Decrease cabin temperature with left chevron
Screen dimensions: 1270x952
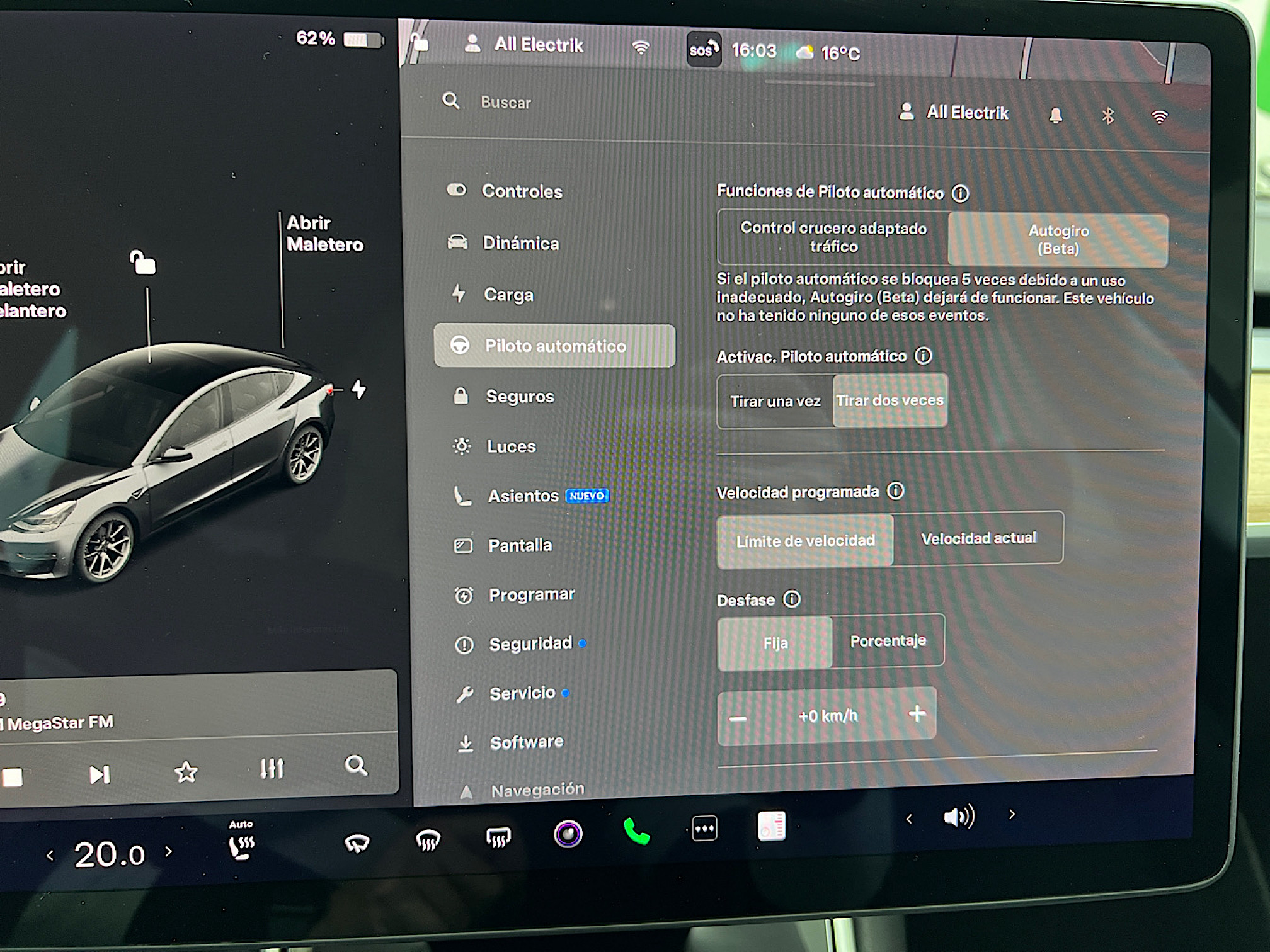click(50, 855)
